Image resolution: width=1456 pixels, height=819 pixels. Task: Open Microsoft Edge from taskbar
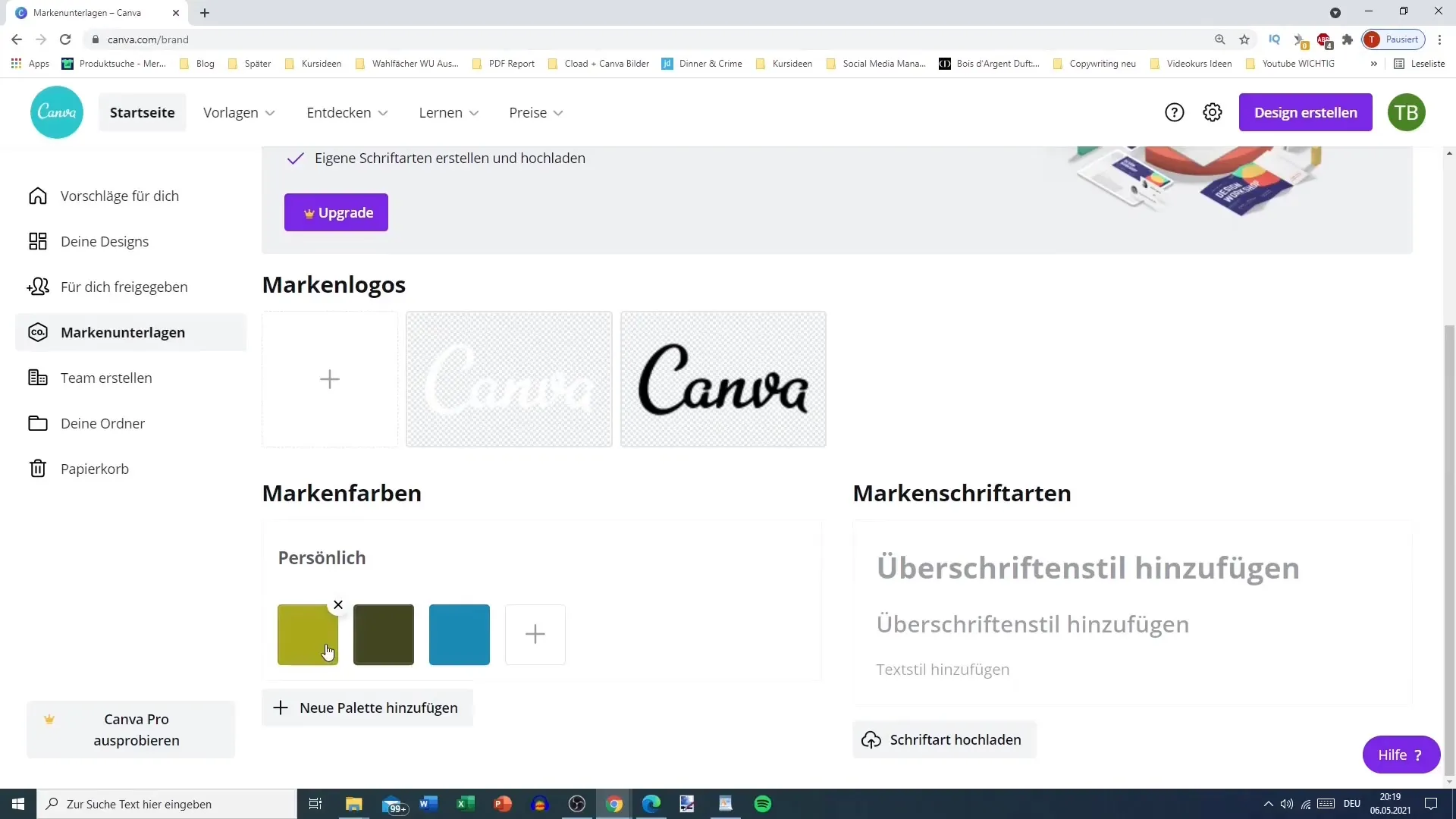(x=651, y=804)
